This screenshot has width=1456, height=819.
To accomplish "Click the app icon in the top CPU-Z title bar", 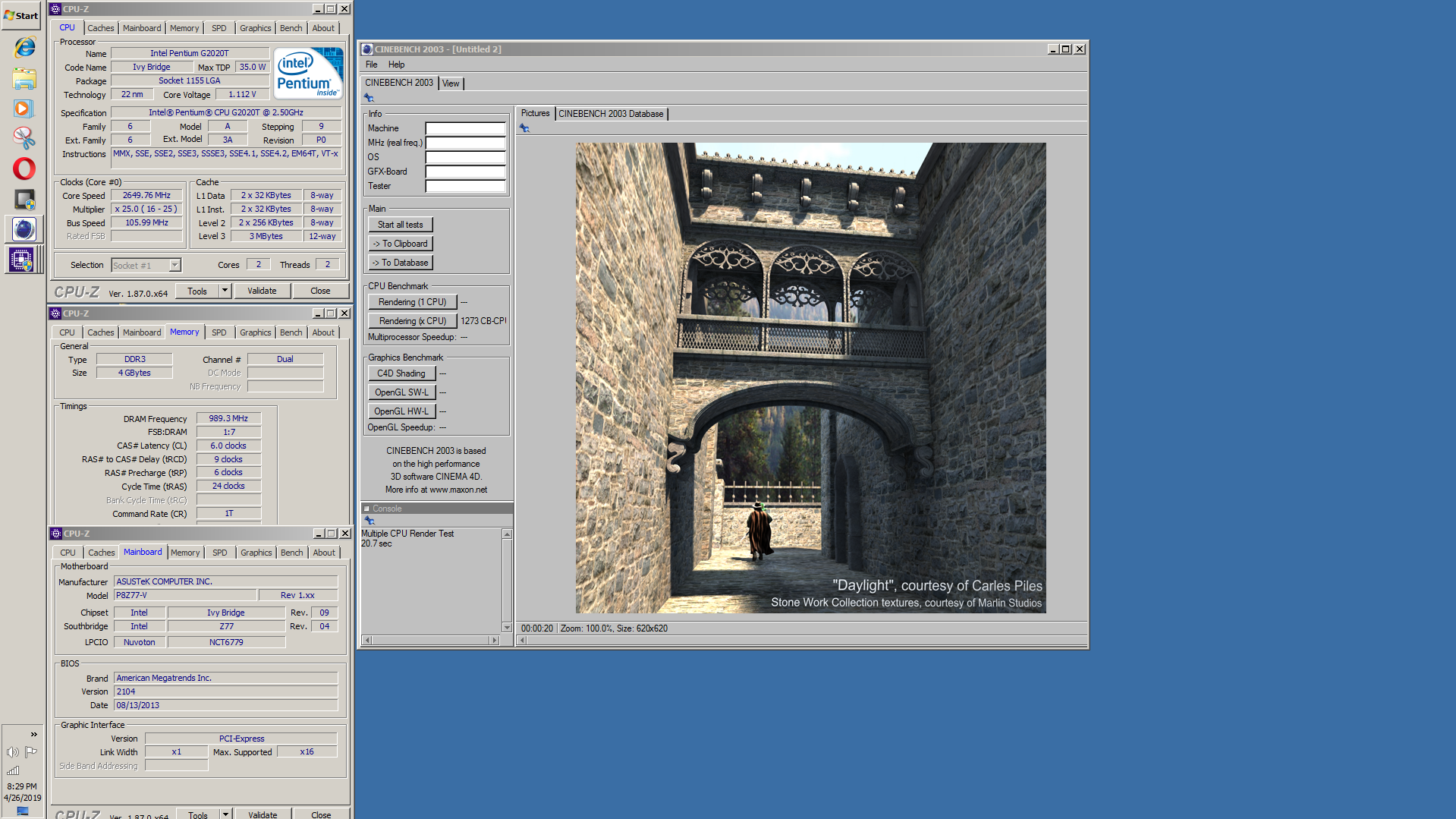I will point(55,9).
